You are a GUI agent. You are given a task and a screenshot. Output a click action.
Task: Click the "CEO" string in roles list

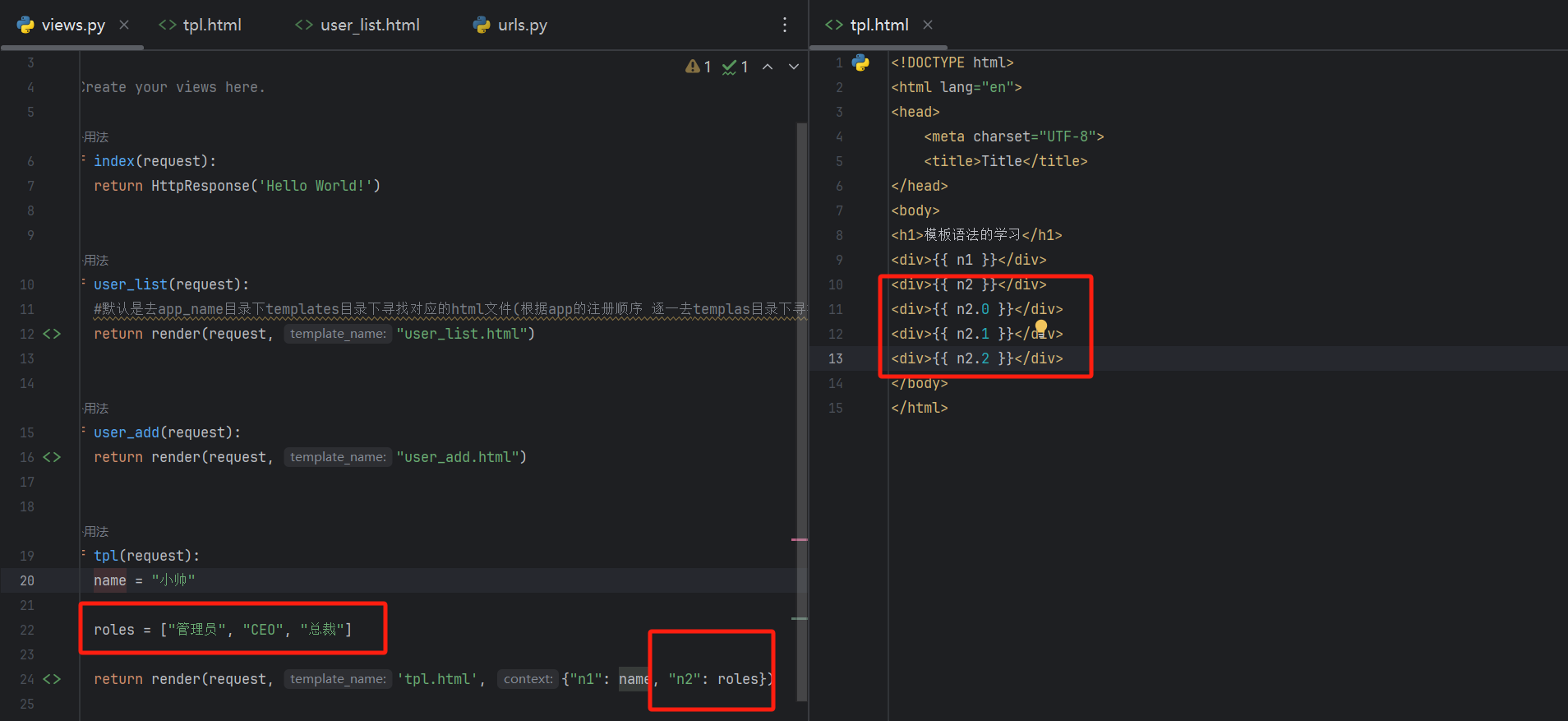pyautogui.click(x=263, y=630)
